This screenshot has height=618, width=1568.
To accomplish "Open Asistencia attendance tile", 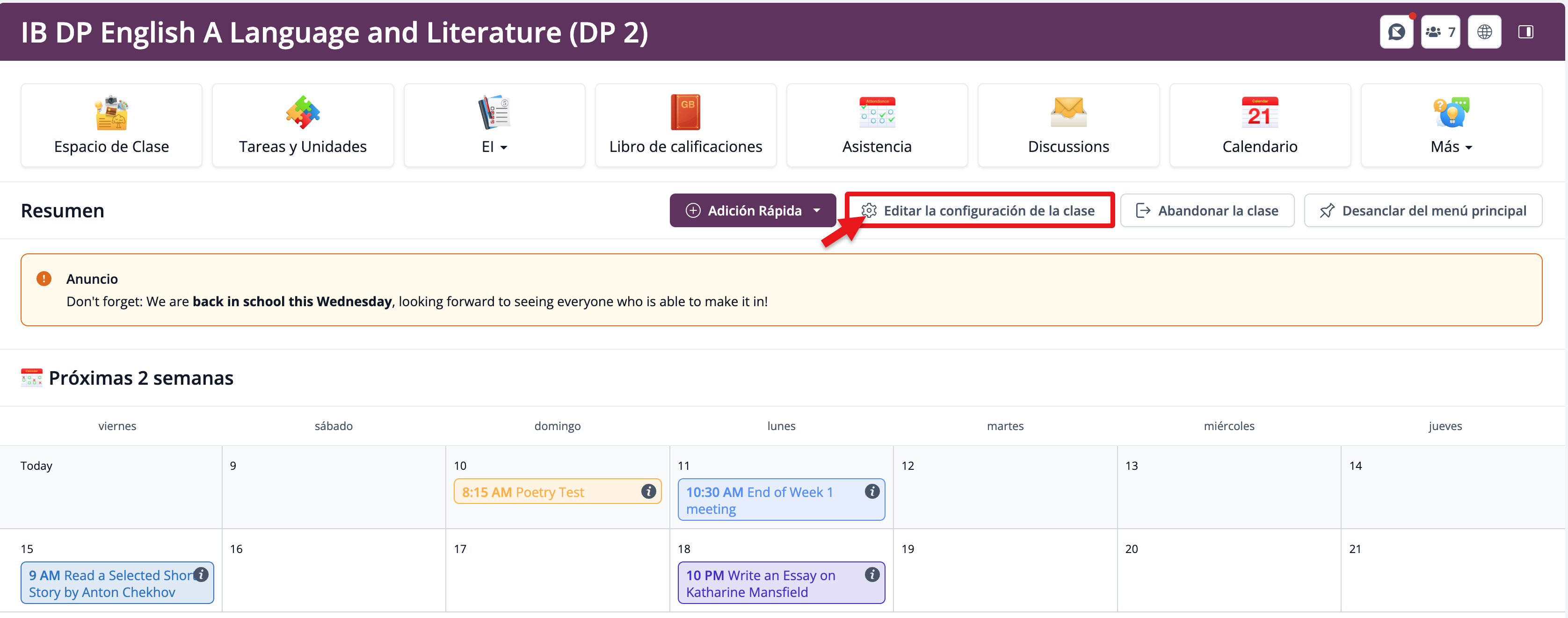I will point(877,125).
